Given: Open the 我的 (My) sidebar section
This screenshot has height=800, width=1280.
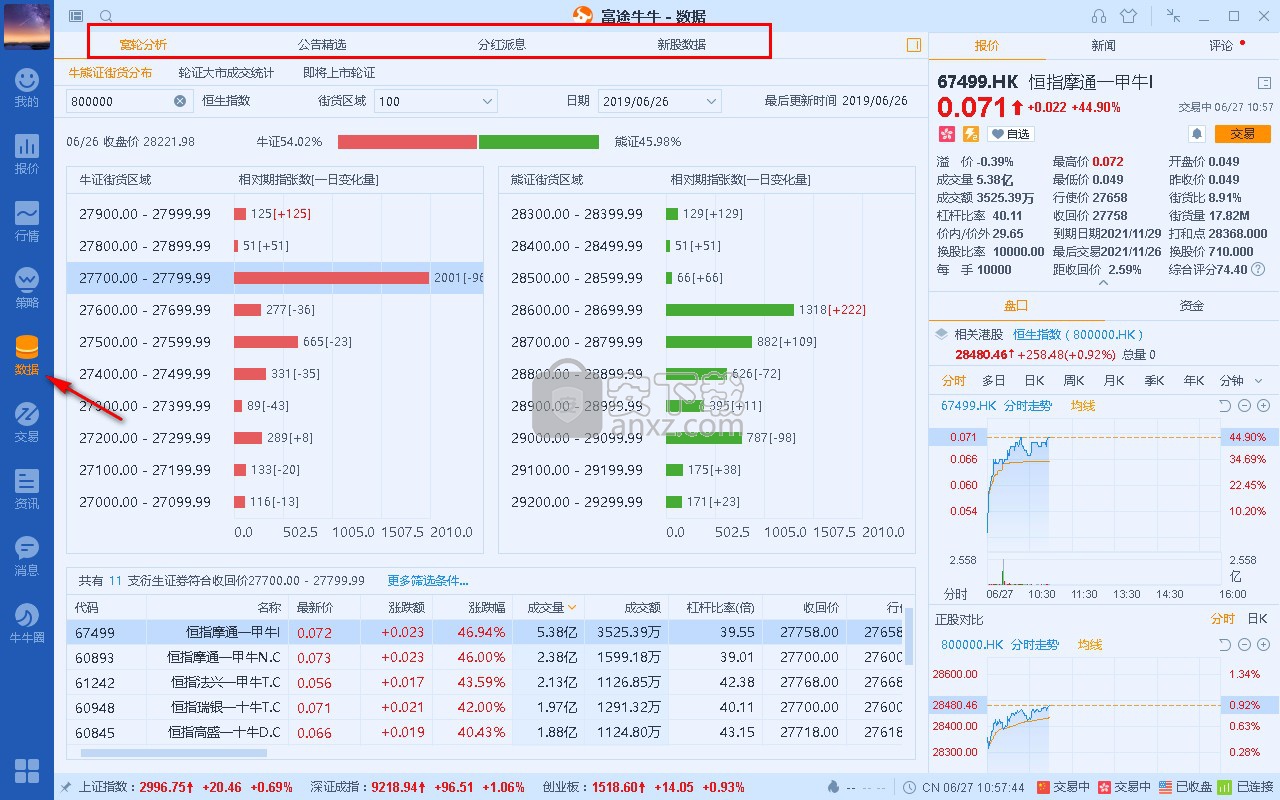Looking at the screenshot, I should point(27,87).
